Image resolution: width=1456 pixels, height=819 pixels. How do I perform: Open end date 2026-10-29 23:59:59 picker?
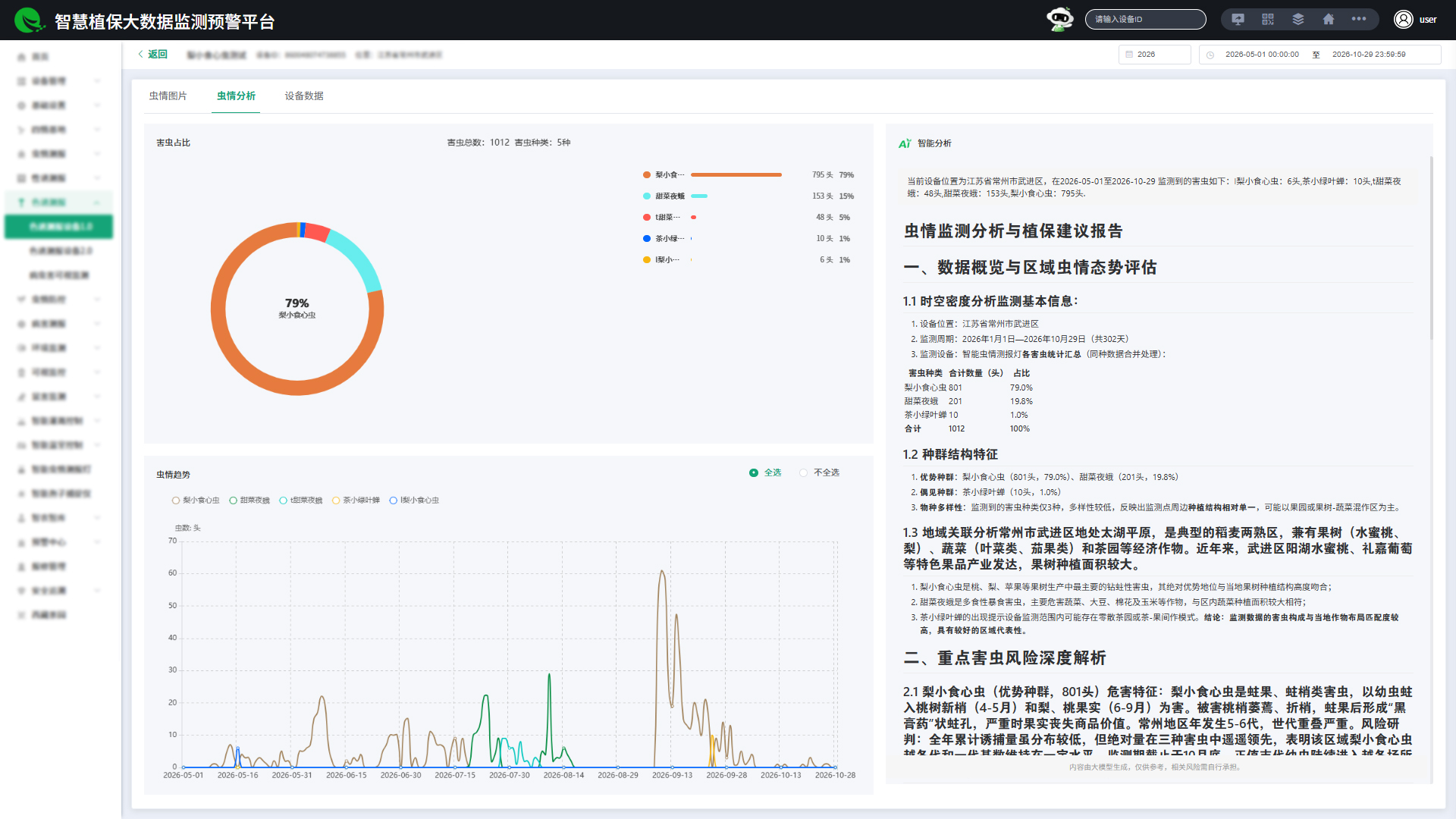pos(1369,55)
